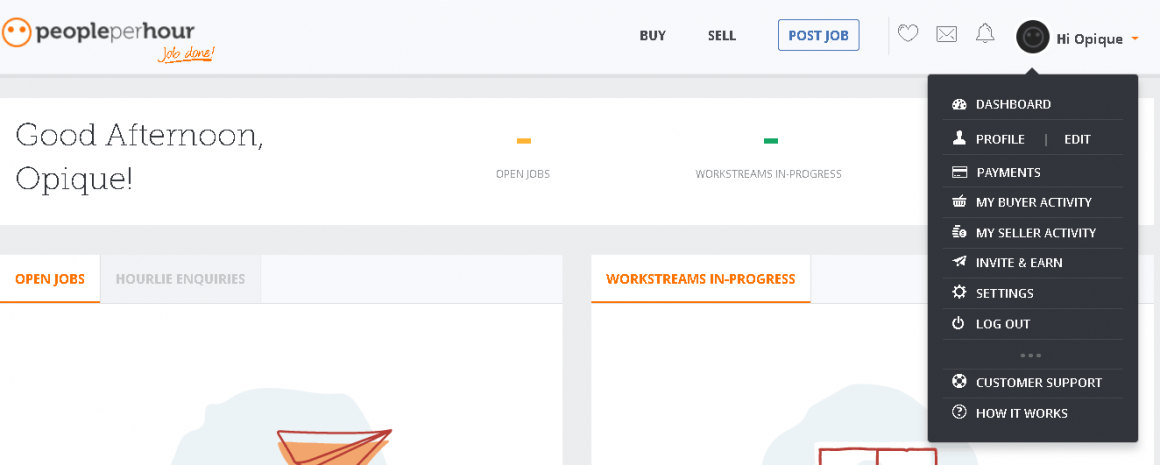Click the notifications bell icon
This screenshot has width=1160, height=465.
tap(985, 34)
